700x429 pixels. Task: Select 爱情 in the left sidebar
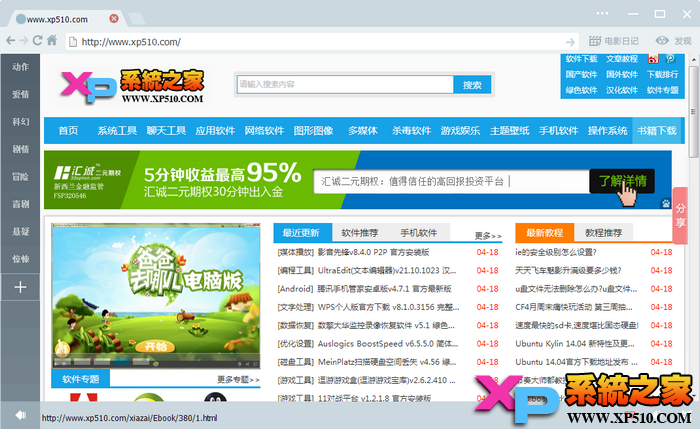coord(20,94)
